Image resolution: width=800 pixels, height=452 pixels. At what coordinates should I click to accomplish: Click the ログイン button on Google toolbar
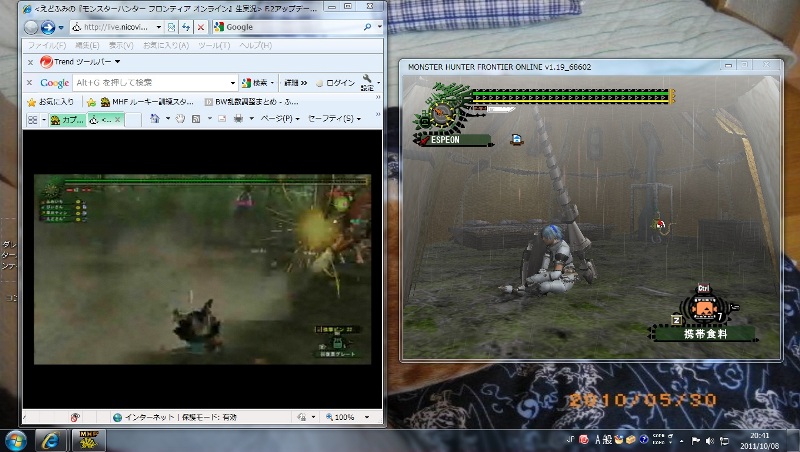pos(335,83)
